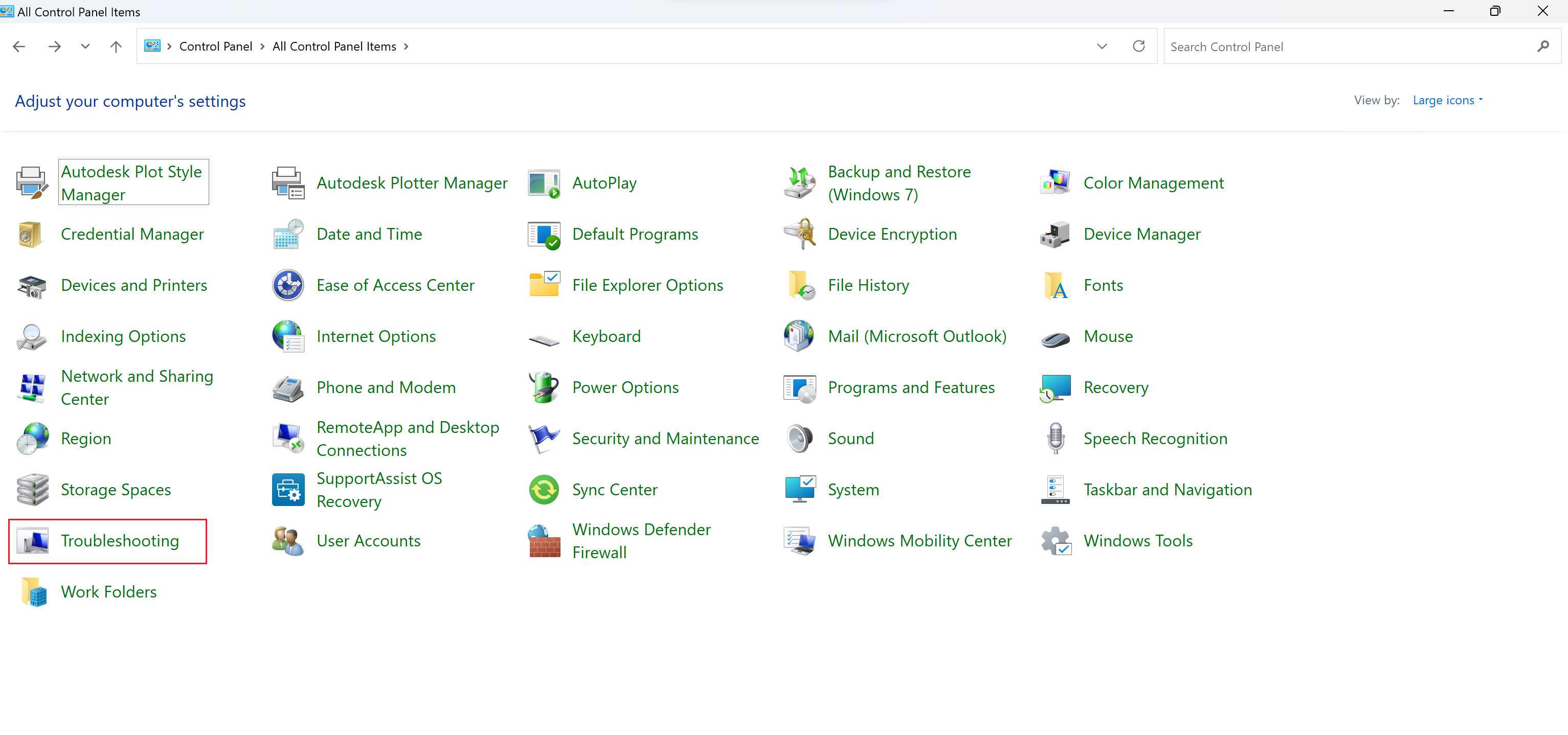Open Windows Mobility Center
Image resolution: width=1568 pixels, height=735 pixels.
pos(920,540)
